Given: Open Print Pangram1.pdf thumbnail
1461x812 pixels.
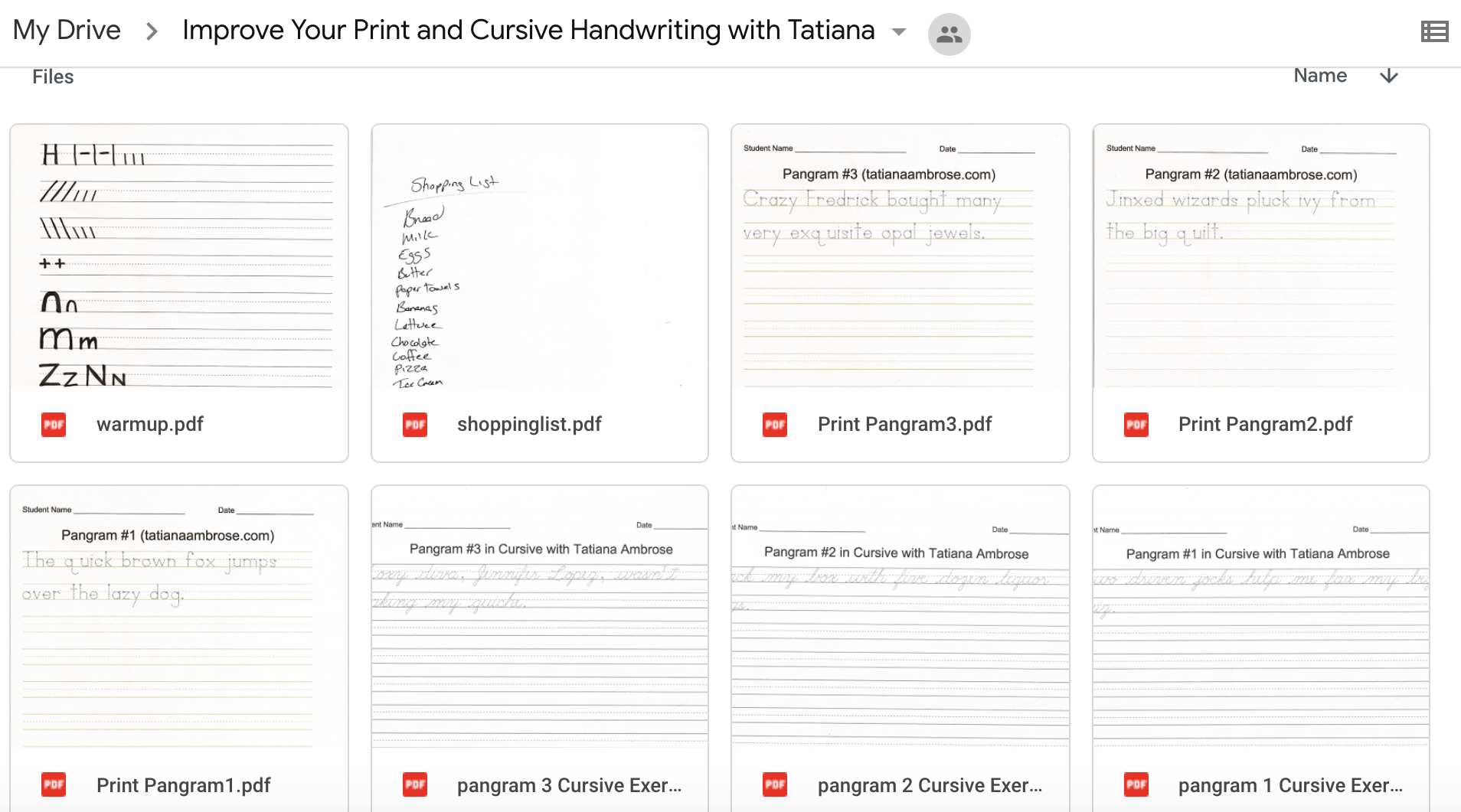Looking at the screenshot, I should pyautogui.click(x=179, y=617).
